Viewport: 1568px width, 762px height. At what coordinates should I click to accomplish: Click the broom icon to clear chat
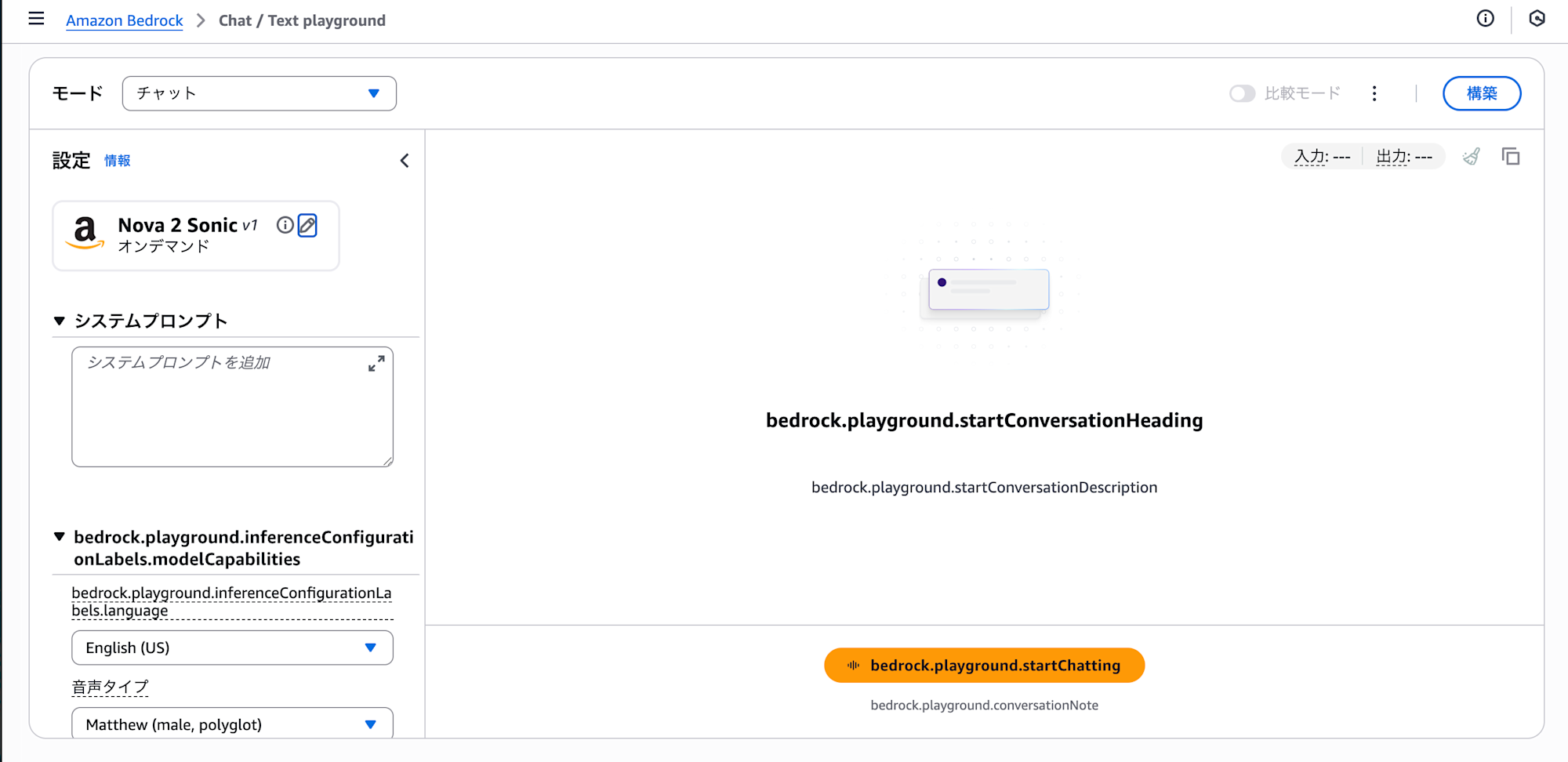click(1472, 157)
